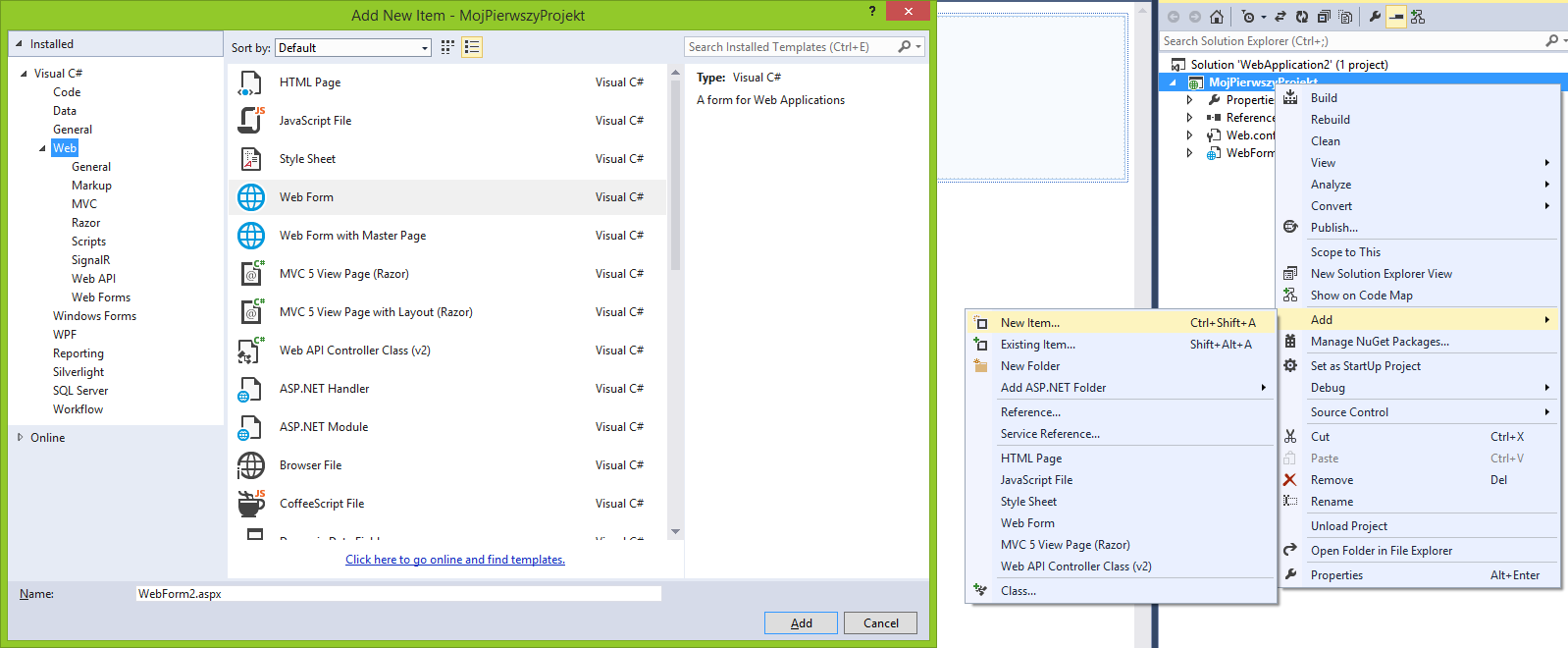Click the Name field containing WebForm2.aspx
This screenshot has height=648, width=1568.
(398, 594)
